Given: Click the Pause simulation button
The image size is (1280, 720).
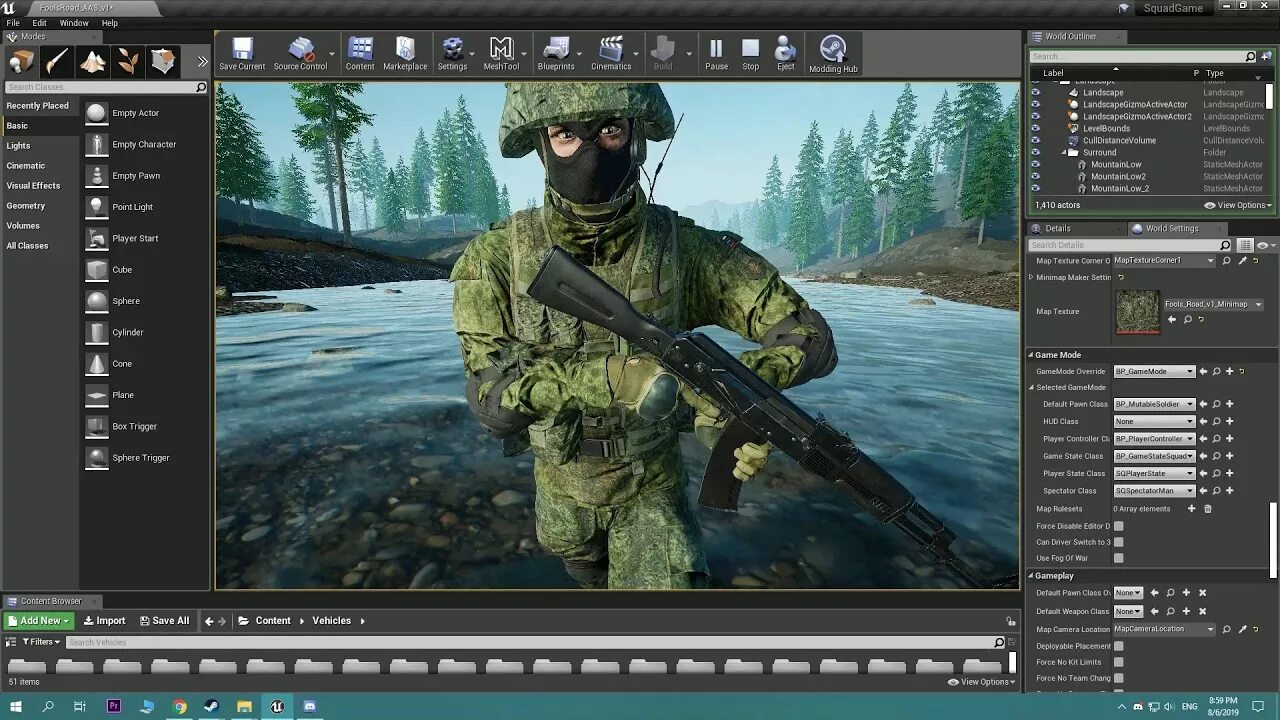Looking at the screenshot, I should click(716, 54).
